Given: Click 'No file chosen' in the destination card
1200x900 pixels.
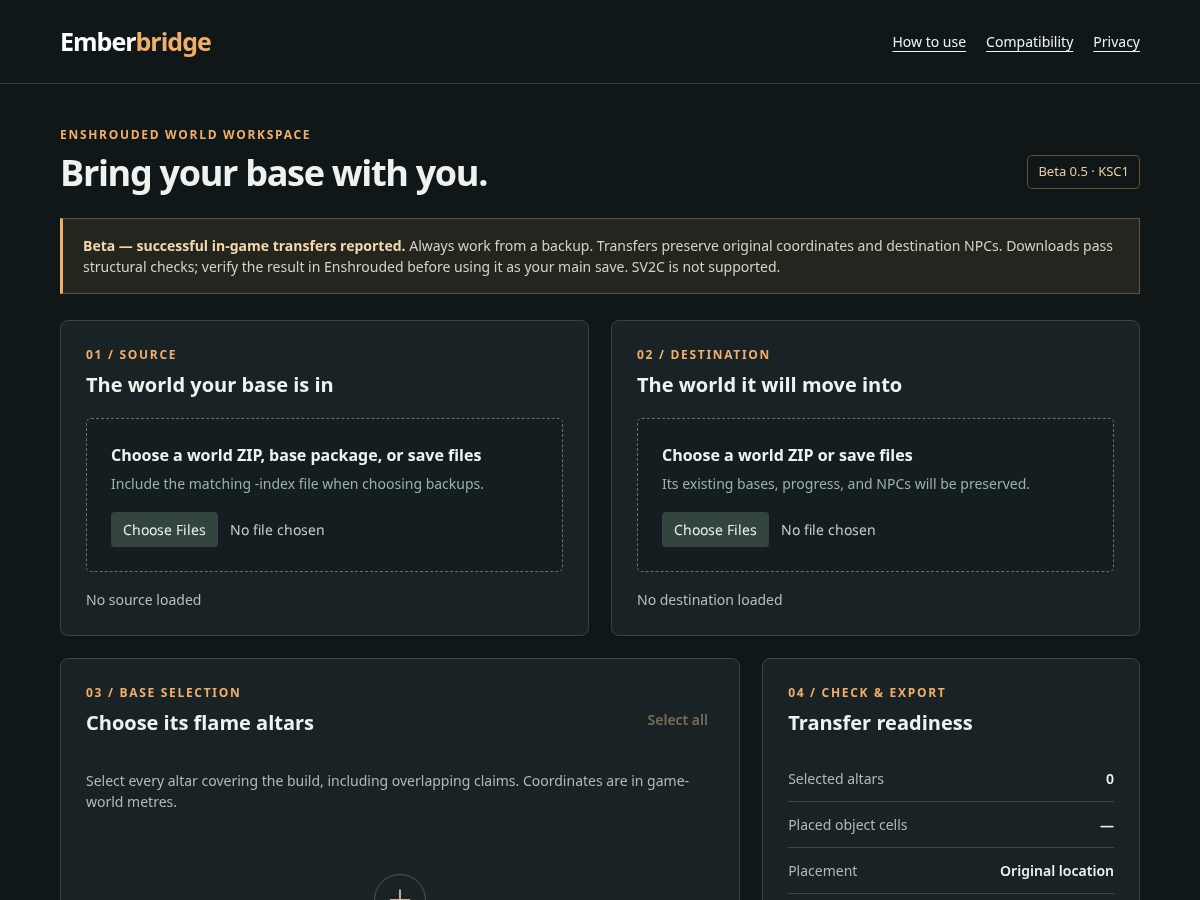Looking at the screenshot, I should click(x=828, y=530).
